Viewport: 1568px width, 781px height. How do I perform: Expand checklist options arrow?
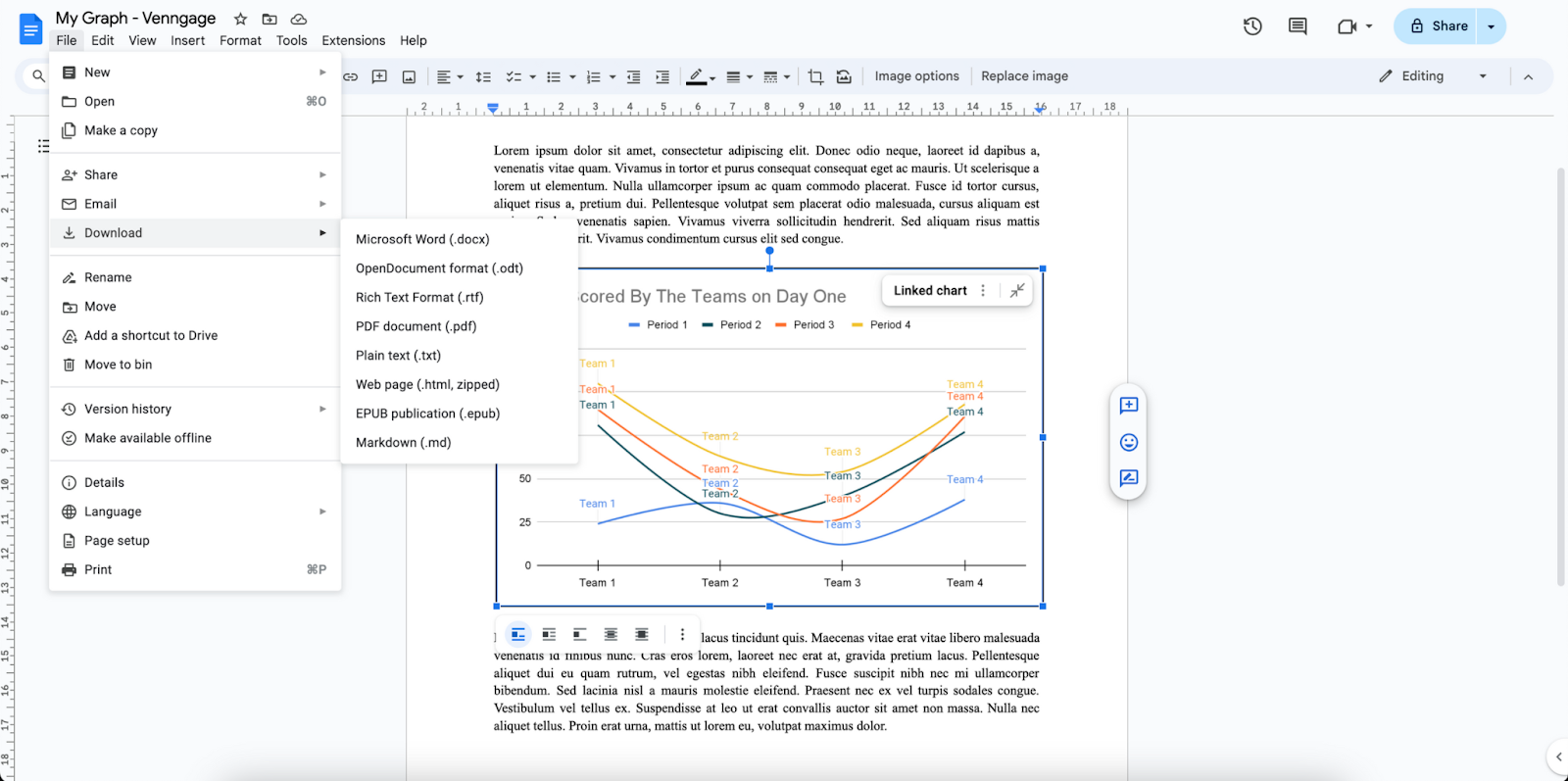coord(532,76)
